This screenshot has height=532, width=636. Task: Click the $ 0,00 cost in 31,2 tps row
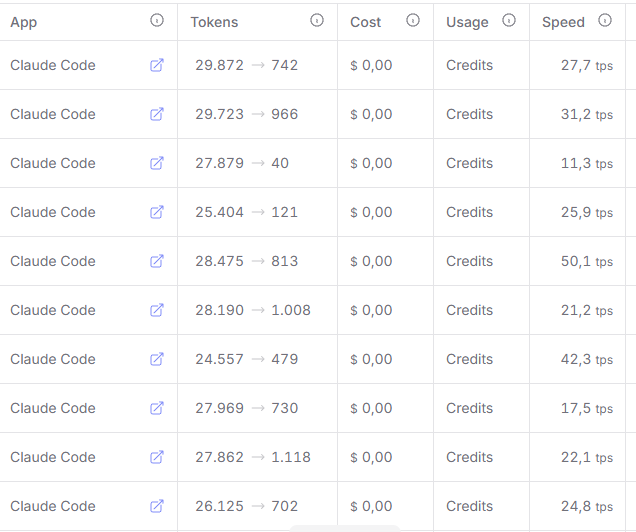(371, 114)
